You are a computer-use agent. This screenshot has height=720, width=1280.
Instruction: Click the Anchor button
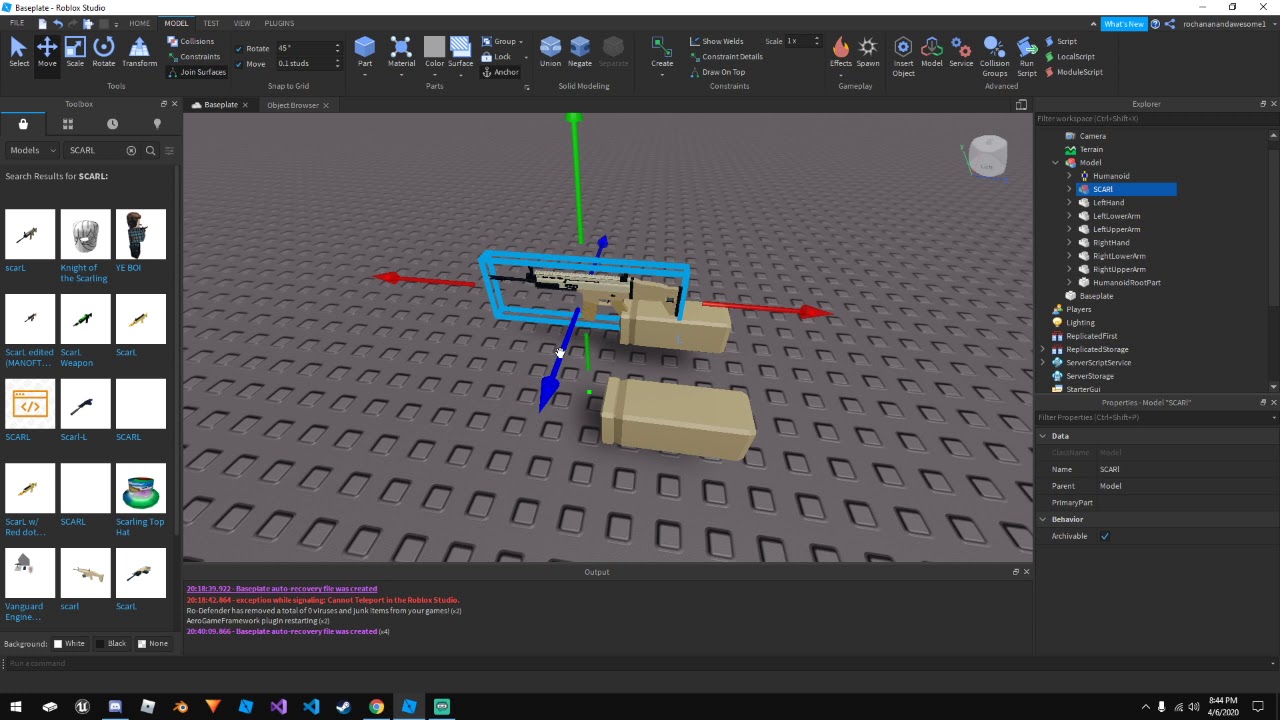click(x=501, y=72)
